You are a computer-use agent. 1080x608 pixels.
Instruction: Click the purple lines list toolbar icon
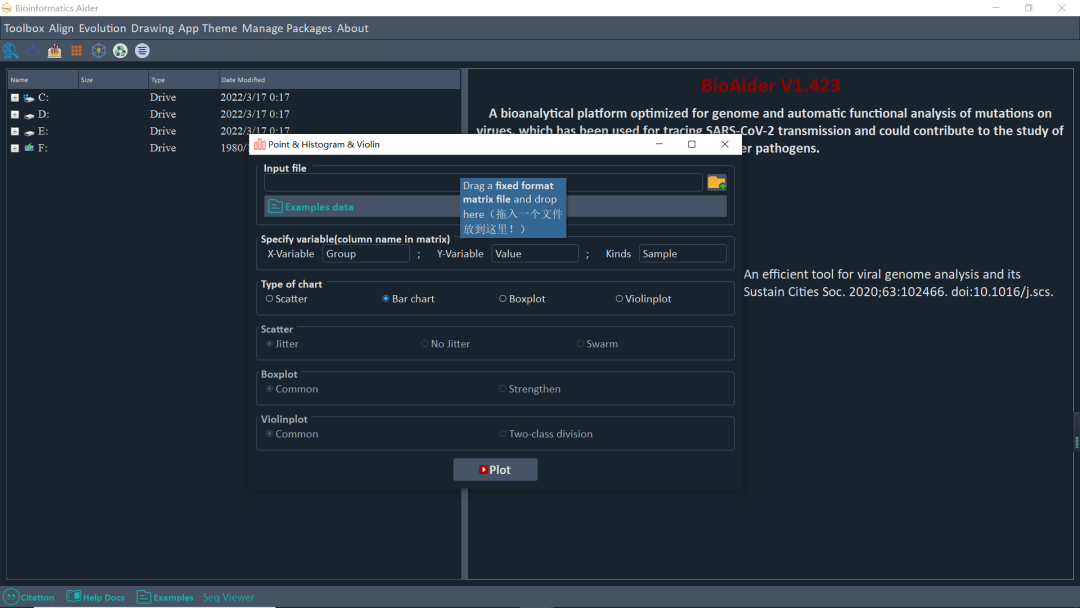click(143, 51)
